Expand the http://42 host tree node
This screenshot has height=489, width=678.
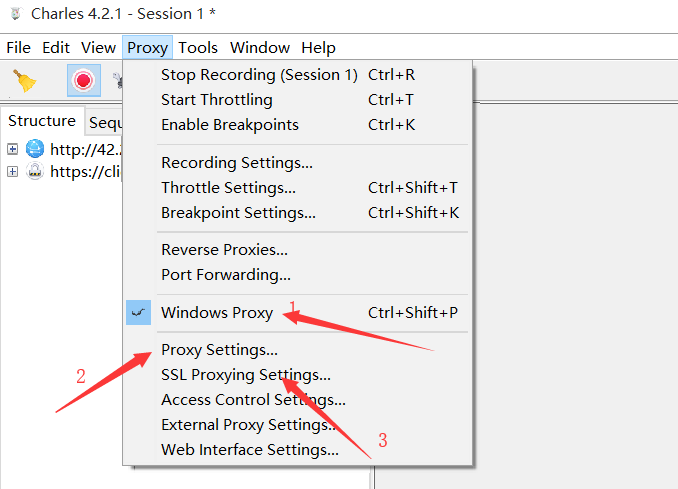point(13,149)
